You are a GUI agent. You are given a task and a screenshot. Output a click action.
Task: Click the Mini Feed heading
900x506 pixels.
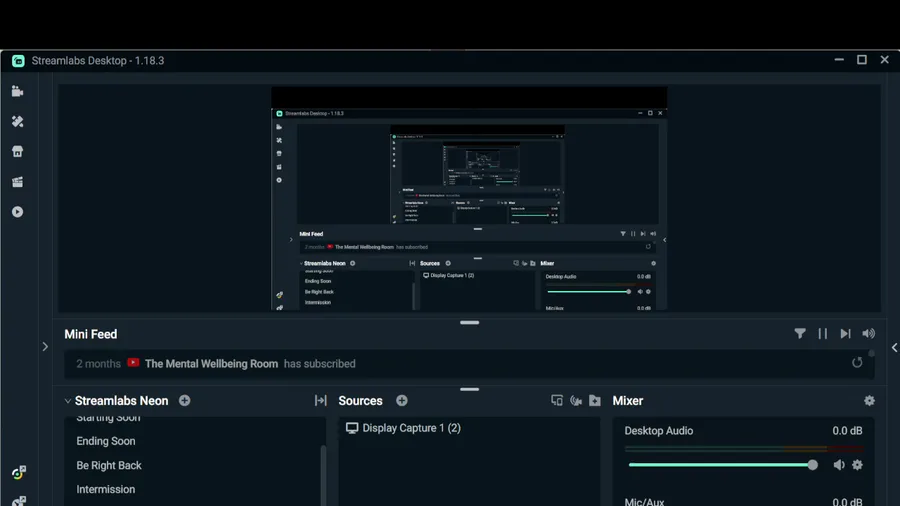point(91,334)
